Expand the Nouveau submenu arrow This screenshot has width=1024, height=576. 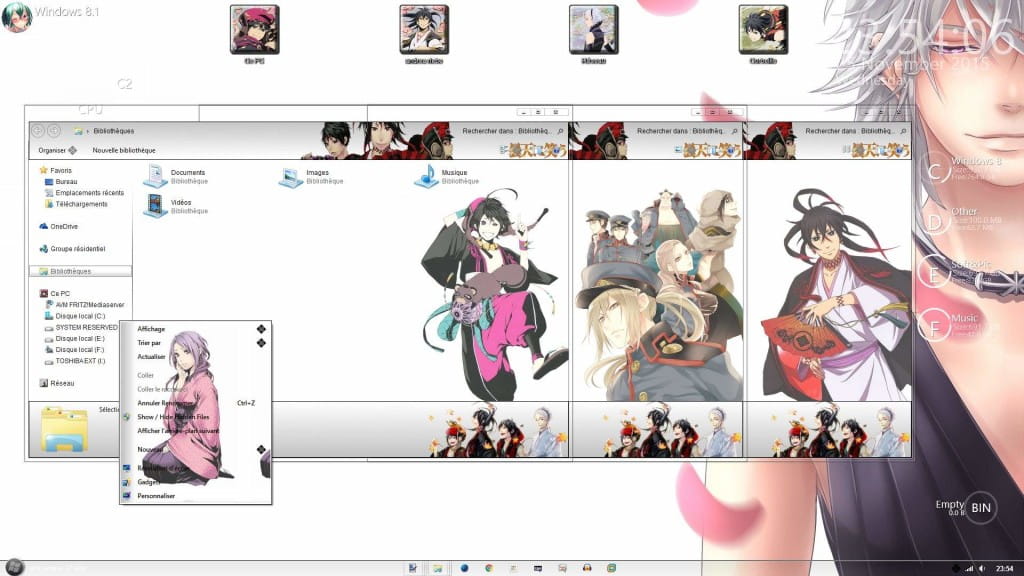(261, 450)
